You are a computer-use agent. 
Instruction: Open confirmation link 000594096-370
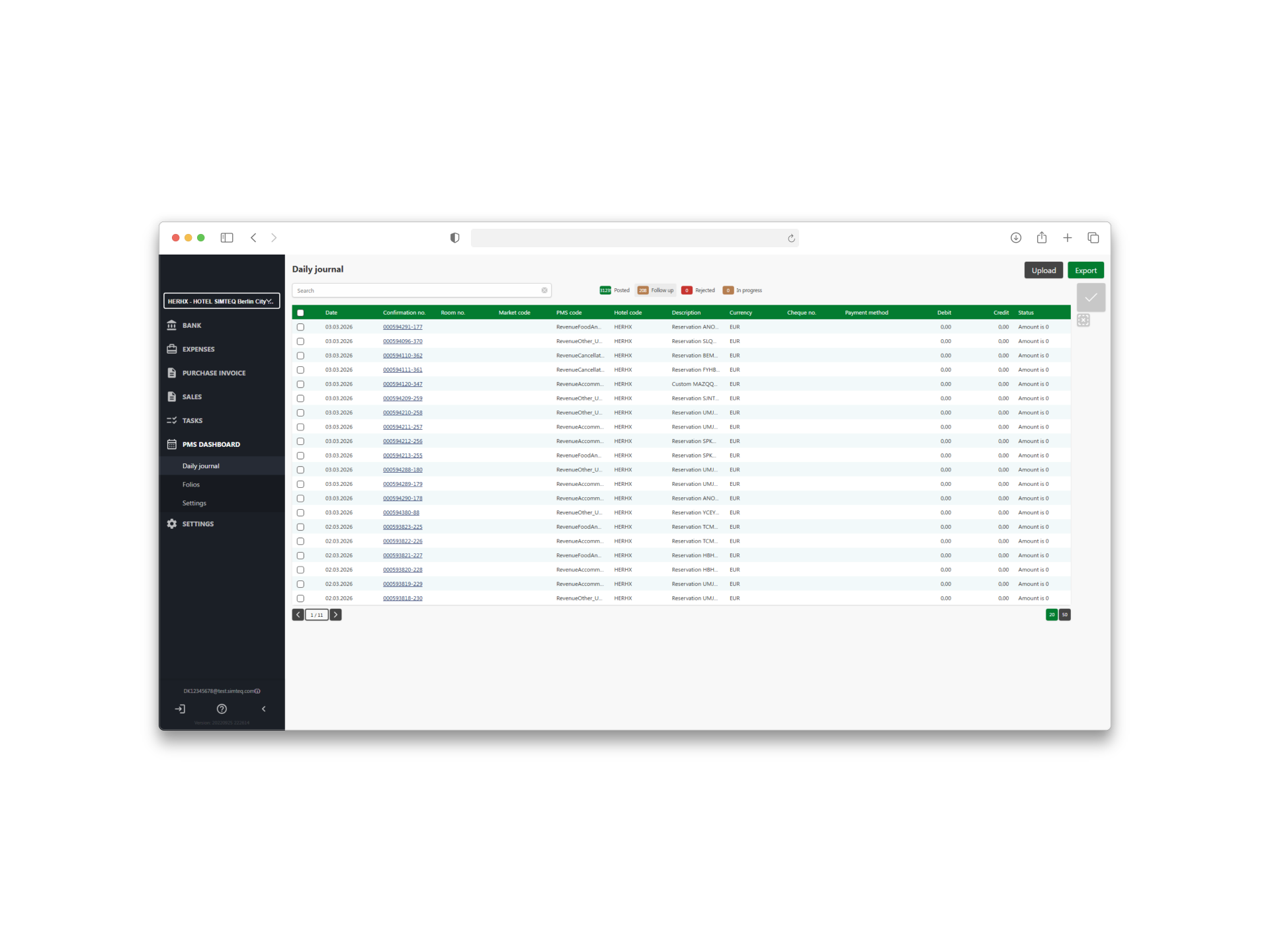click(x=402, y=341)
